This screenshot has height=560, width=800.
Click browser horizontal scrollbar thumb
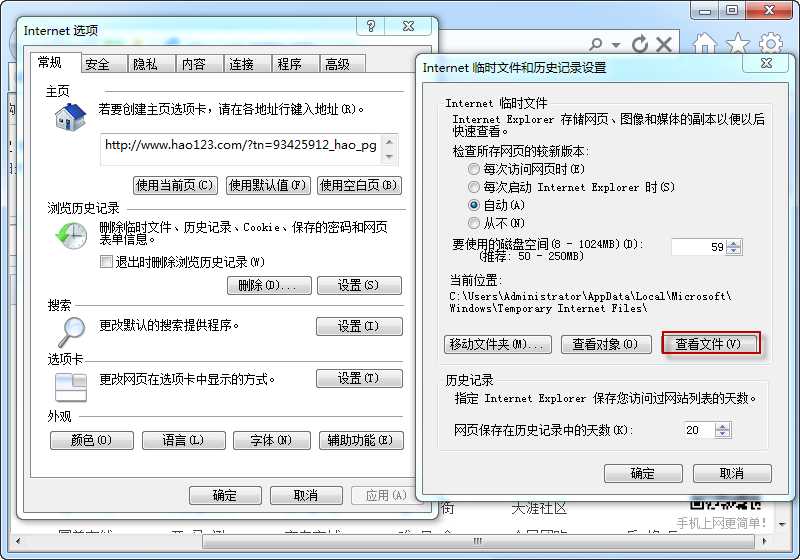(x=478, y=541)
